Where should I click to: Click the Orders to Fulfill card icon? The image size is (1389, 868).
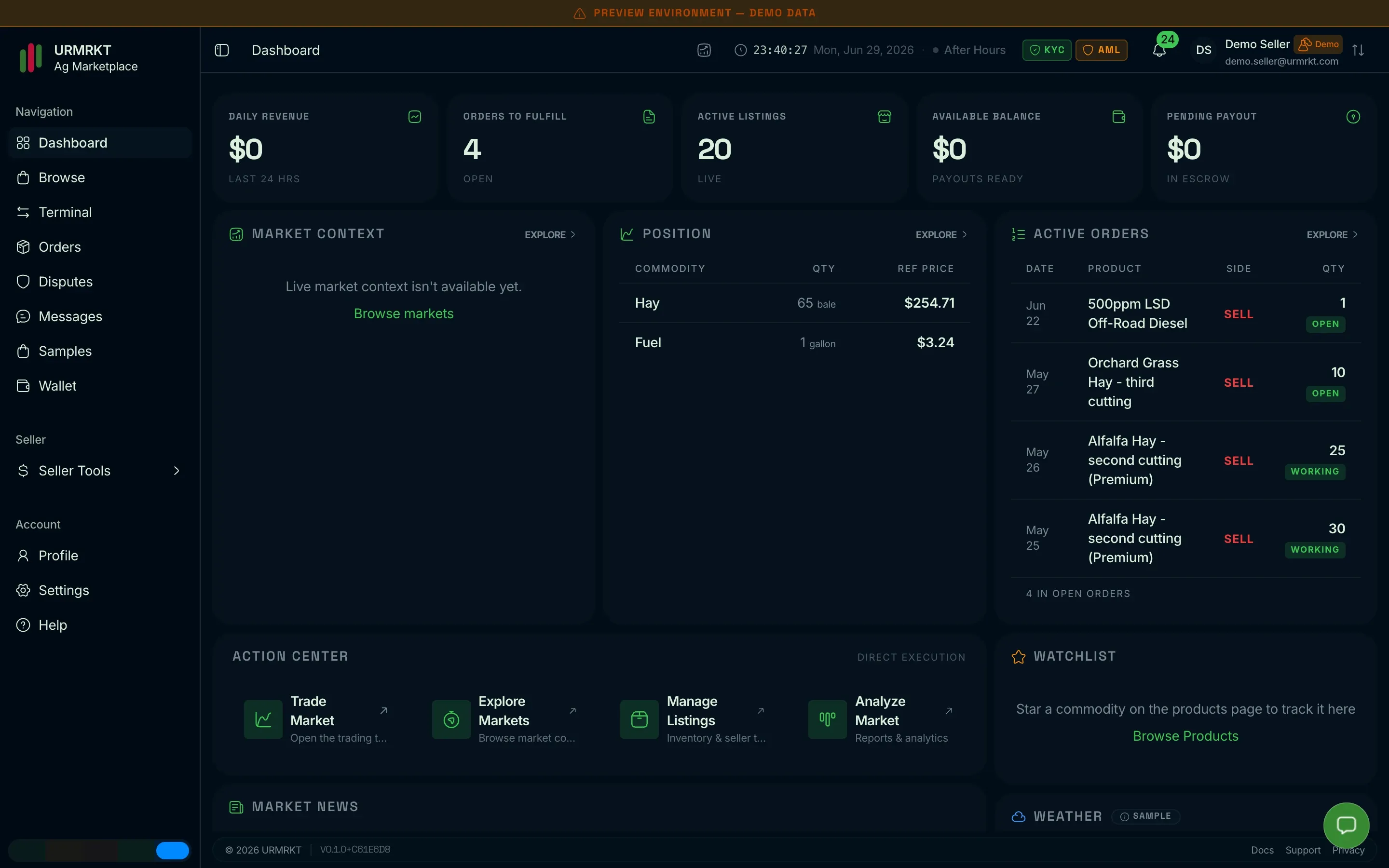pyautogui.click(x=649, y=117)
